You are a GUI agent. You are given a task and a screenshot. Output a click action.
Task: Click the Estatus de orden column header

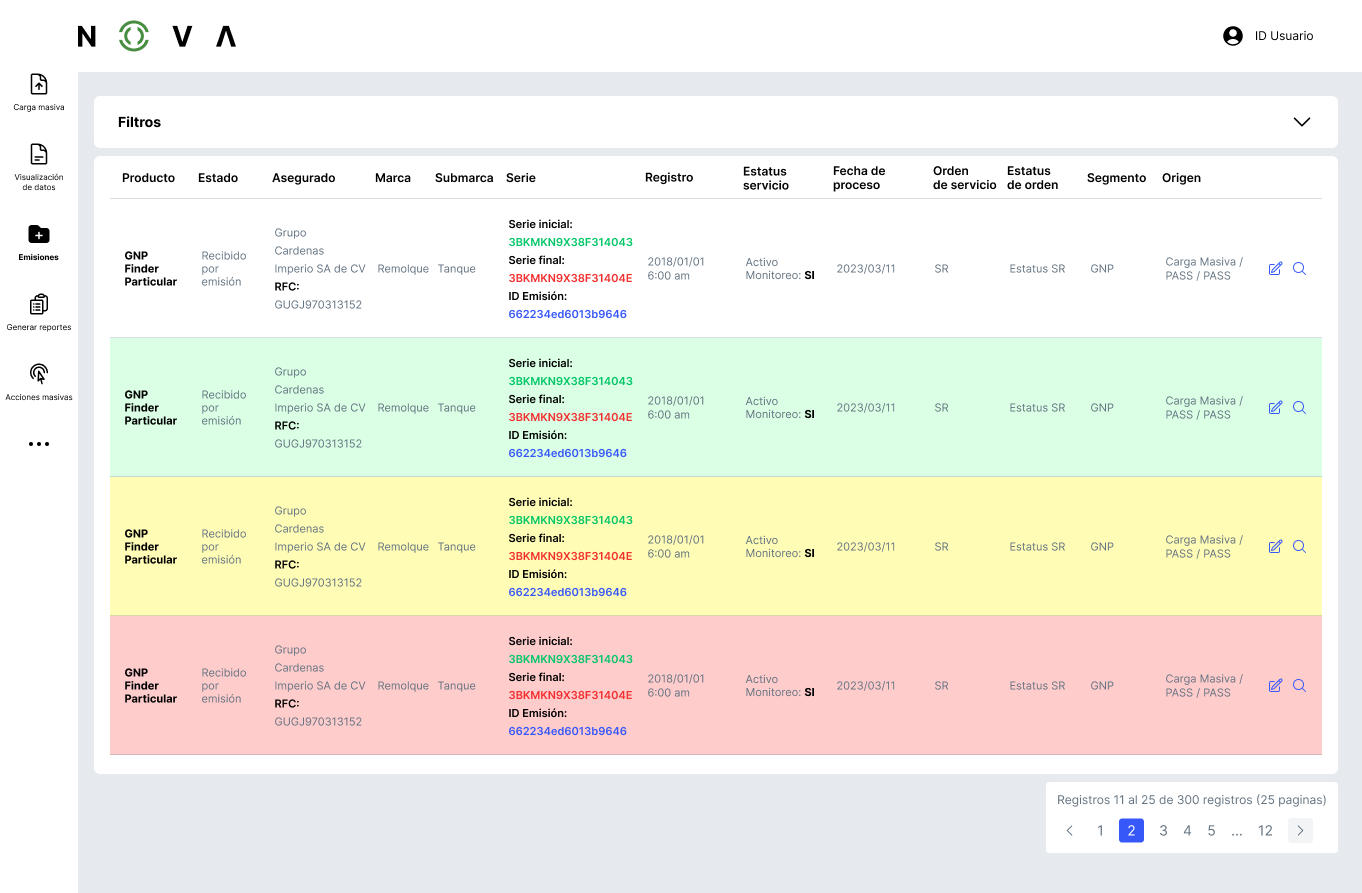(1033, 178)
